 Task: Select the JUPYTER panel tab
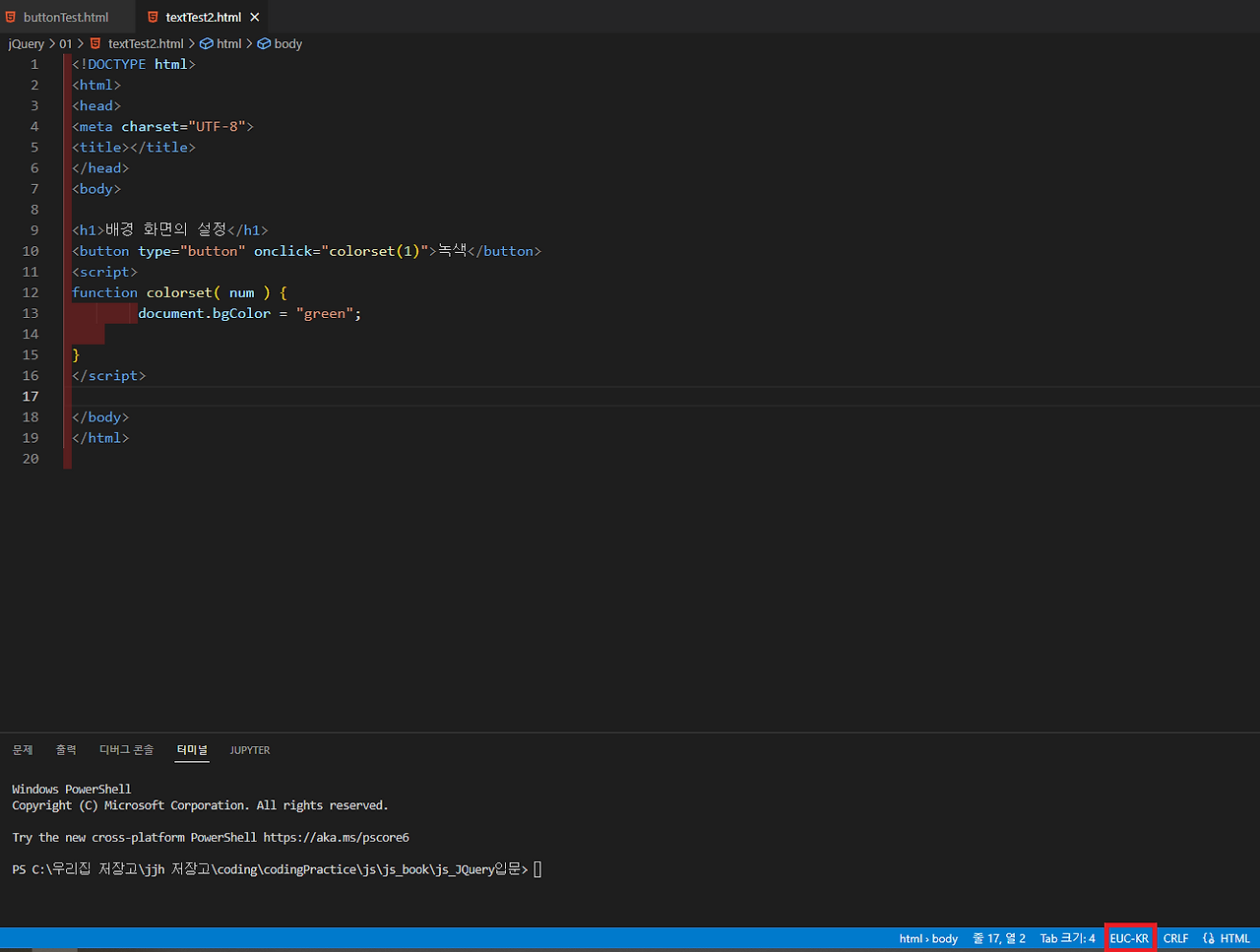tap(249, 749)
